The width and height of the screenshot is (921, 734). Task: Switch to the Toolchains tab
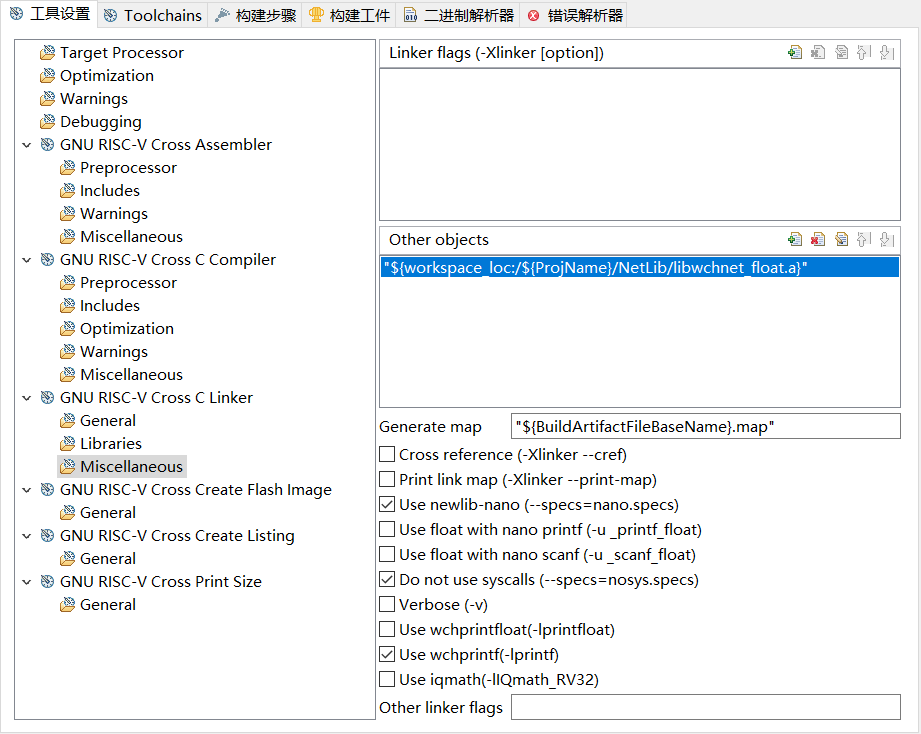pyautogui.click(x=153, y=15)
